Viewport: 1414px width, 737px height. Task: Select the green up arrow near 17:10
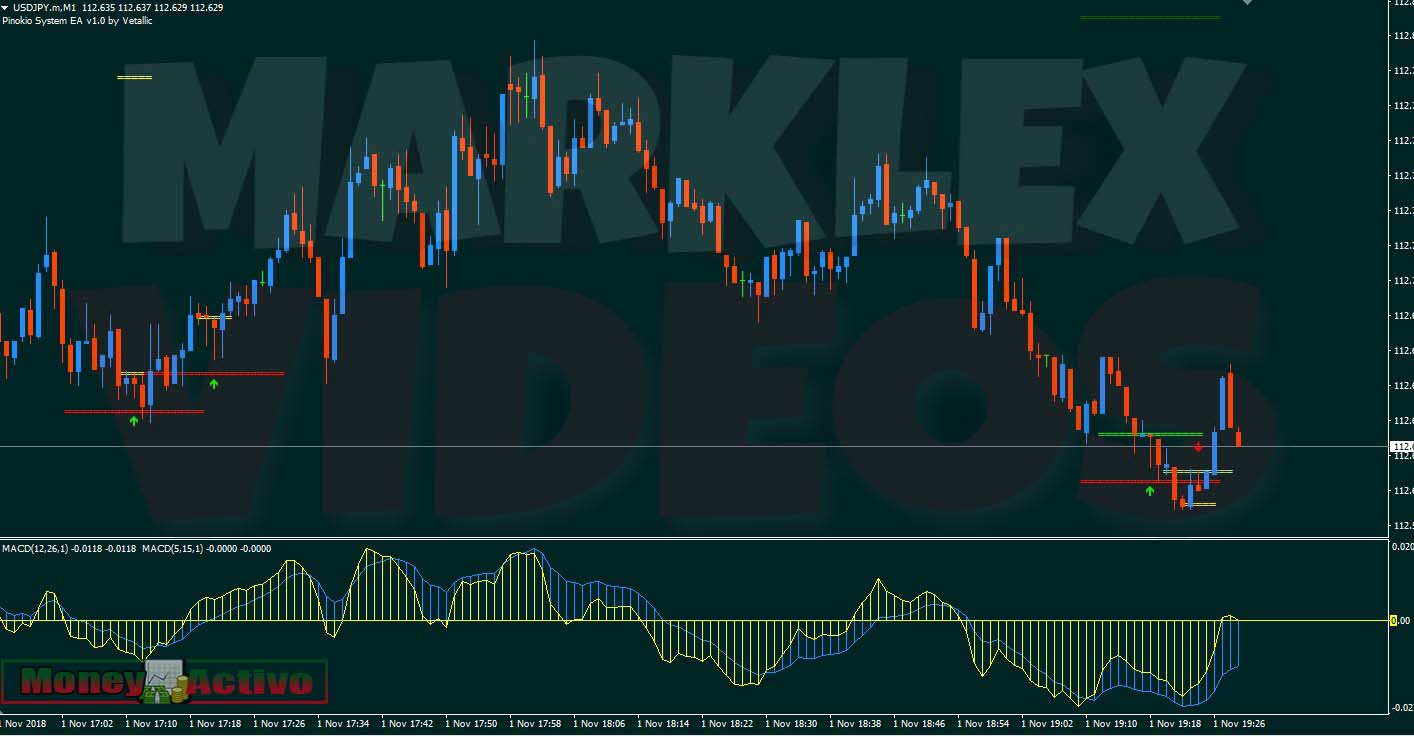tap(134, 421)
